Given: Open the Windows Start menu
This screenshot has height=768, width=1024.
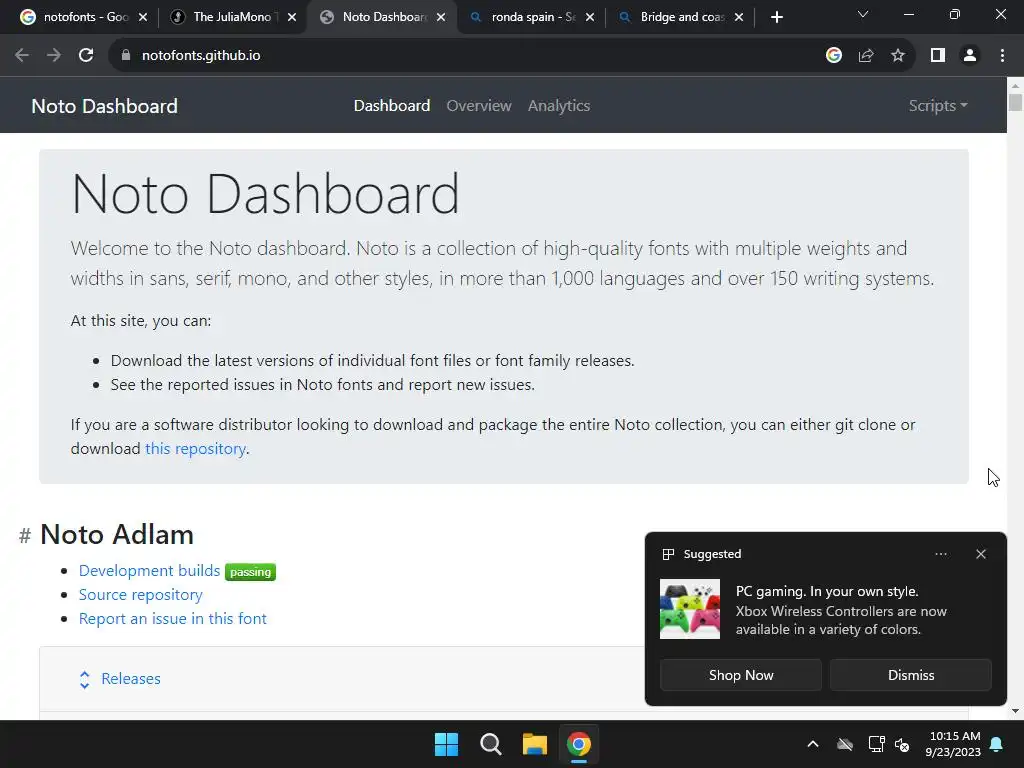Looking at the screenshot, I should [447, 744].
